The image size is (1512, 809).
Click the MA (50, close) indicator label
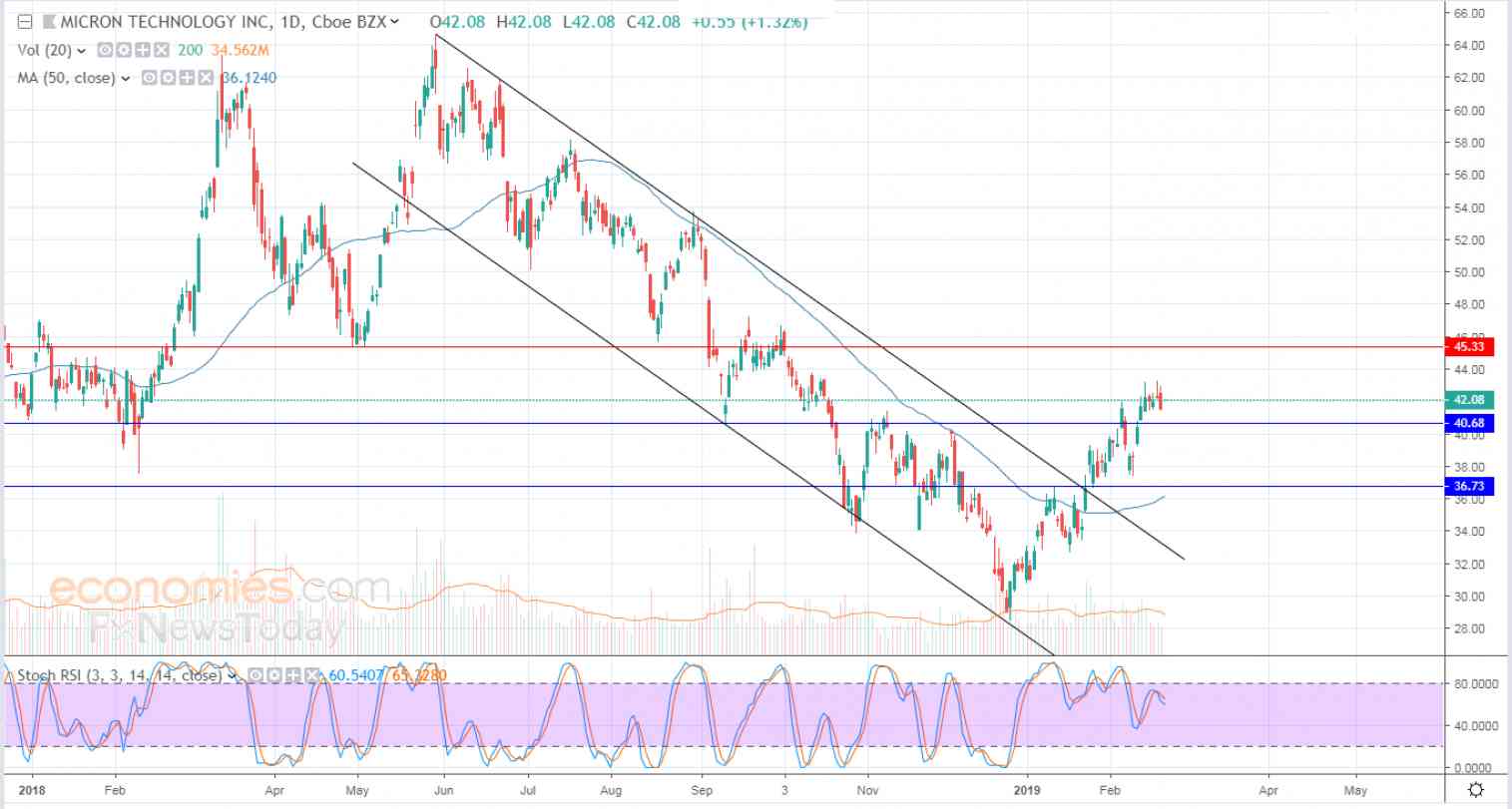pos(67,78)
